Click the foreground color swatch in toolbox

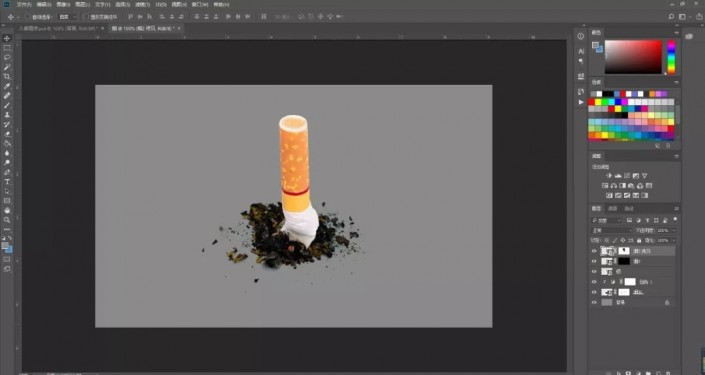coord(5,246)
